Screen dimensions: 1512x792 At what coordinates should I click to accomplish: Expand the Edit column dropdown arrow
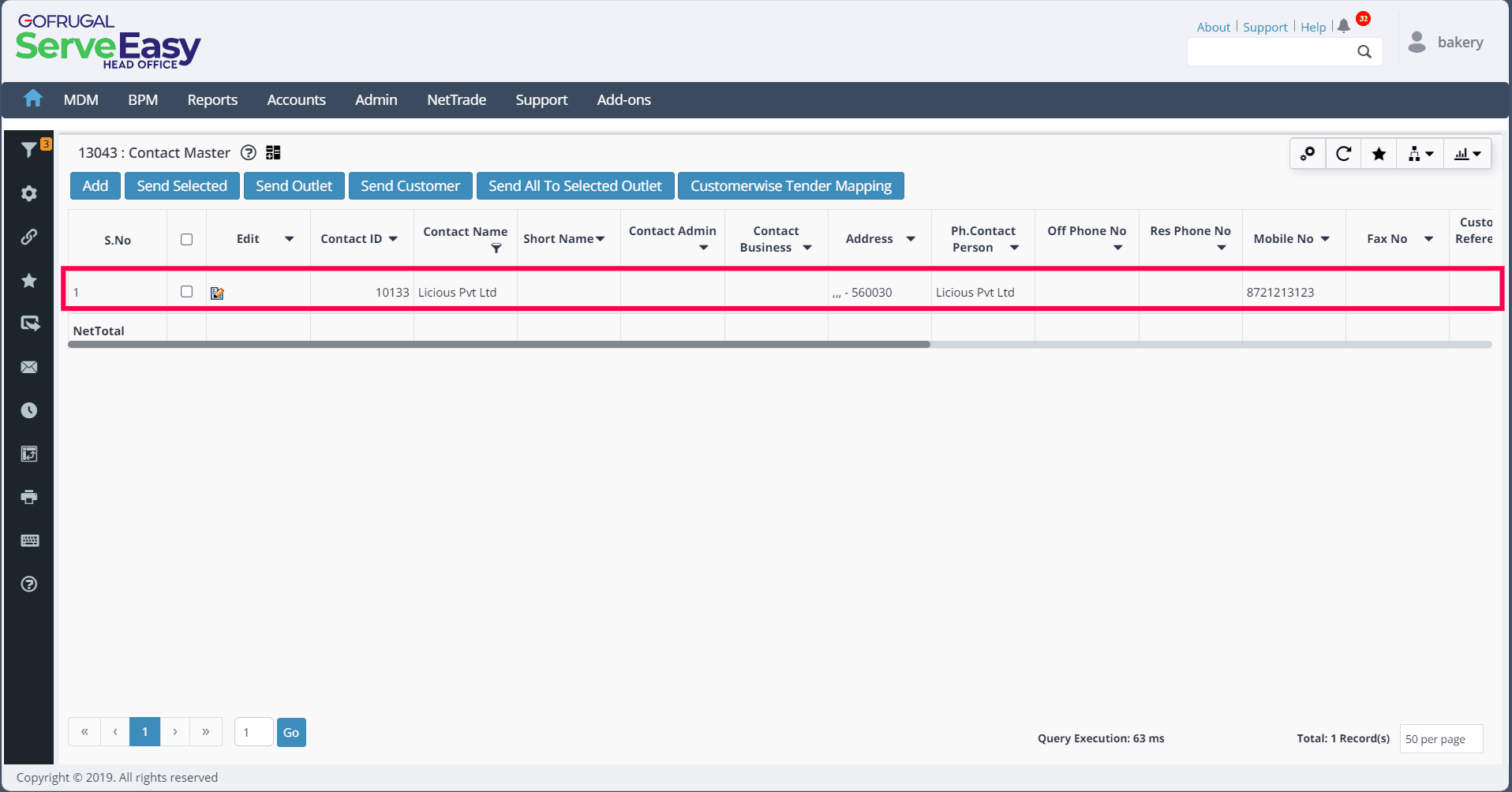pos(290,239)
